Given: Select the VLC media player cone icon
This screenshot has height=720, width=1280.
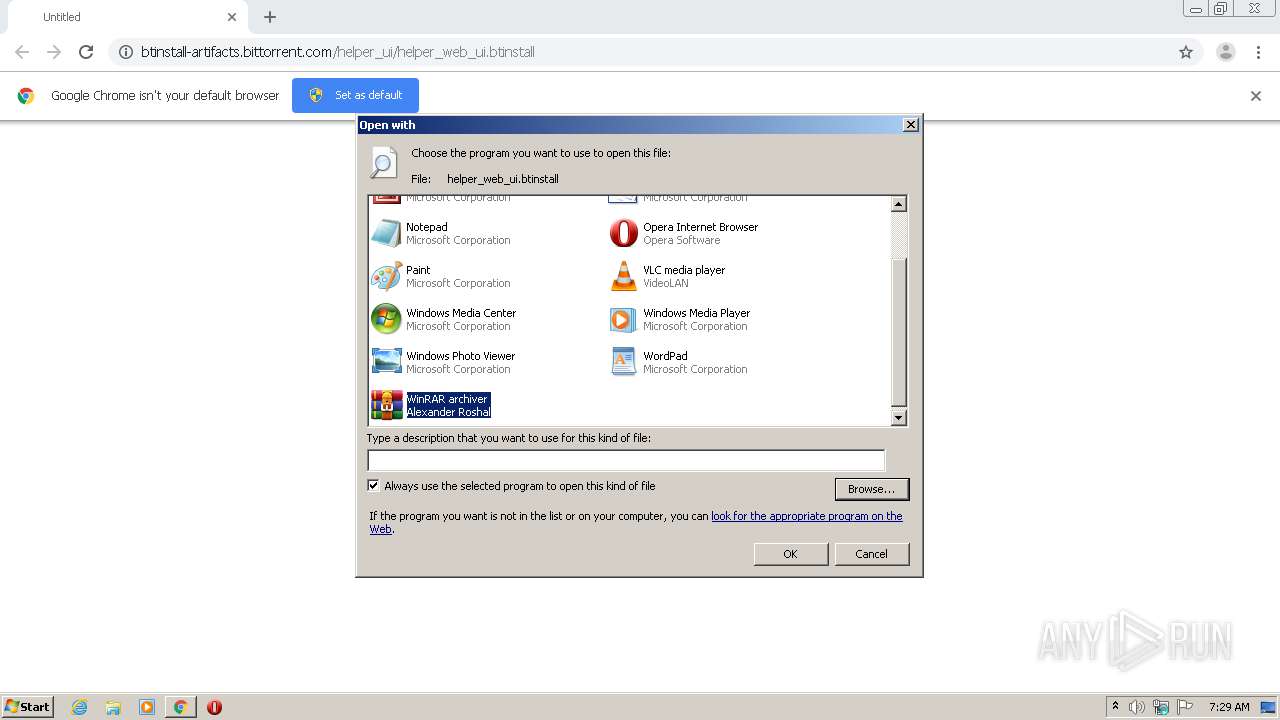Looking at the screenshot, I should [623, 276].
